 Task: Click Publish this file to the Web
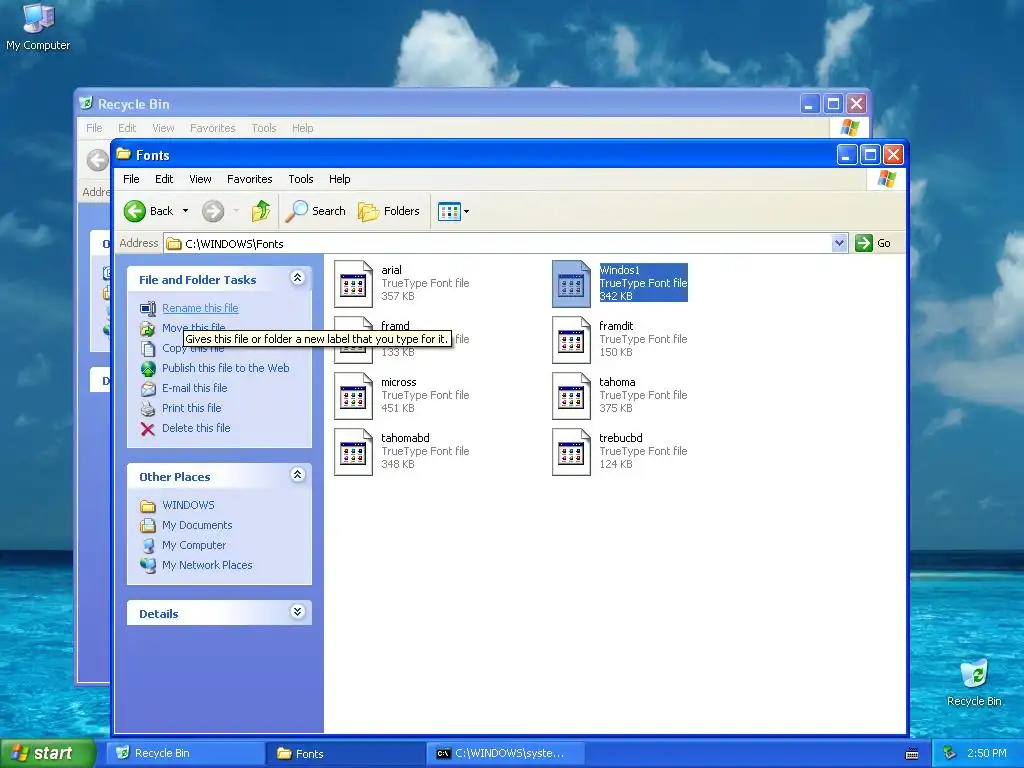225,368
